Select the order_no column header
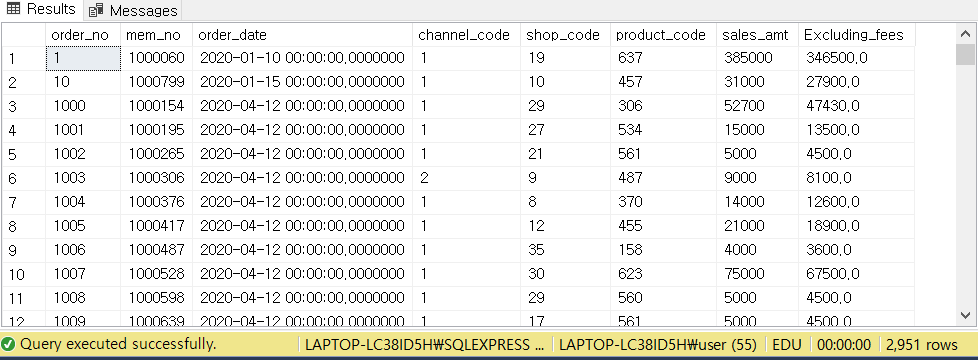Screen dimensions: 978x360 coord(83,35)
